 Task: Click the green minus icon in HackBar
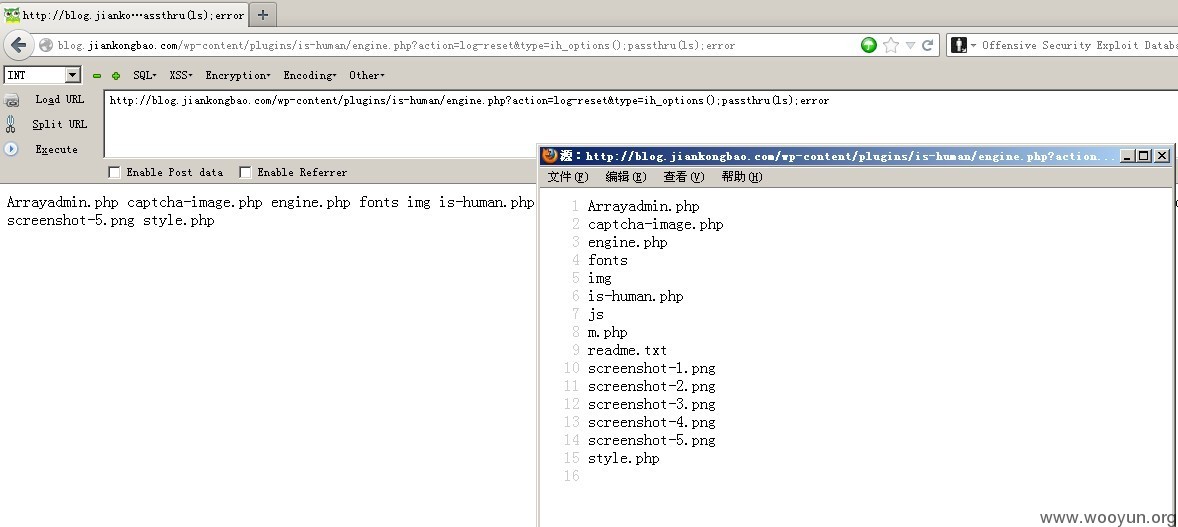coord(97,76)
